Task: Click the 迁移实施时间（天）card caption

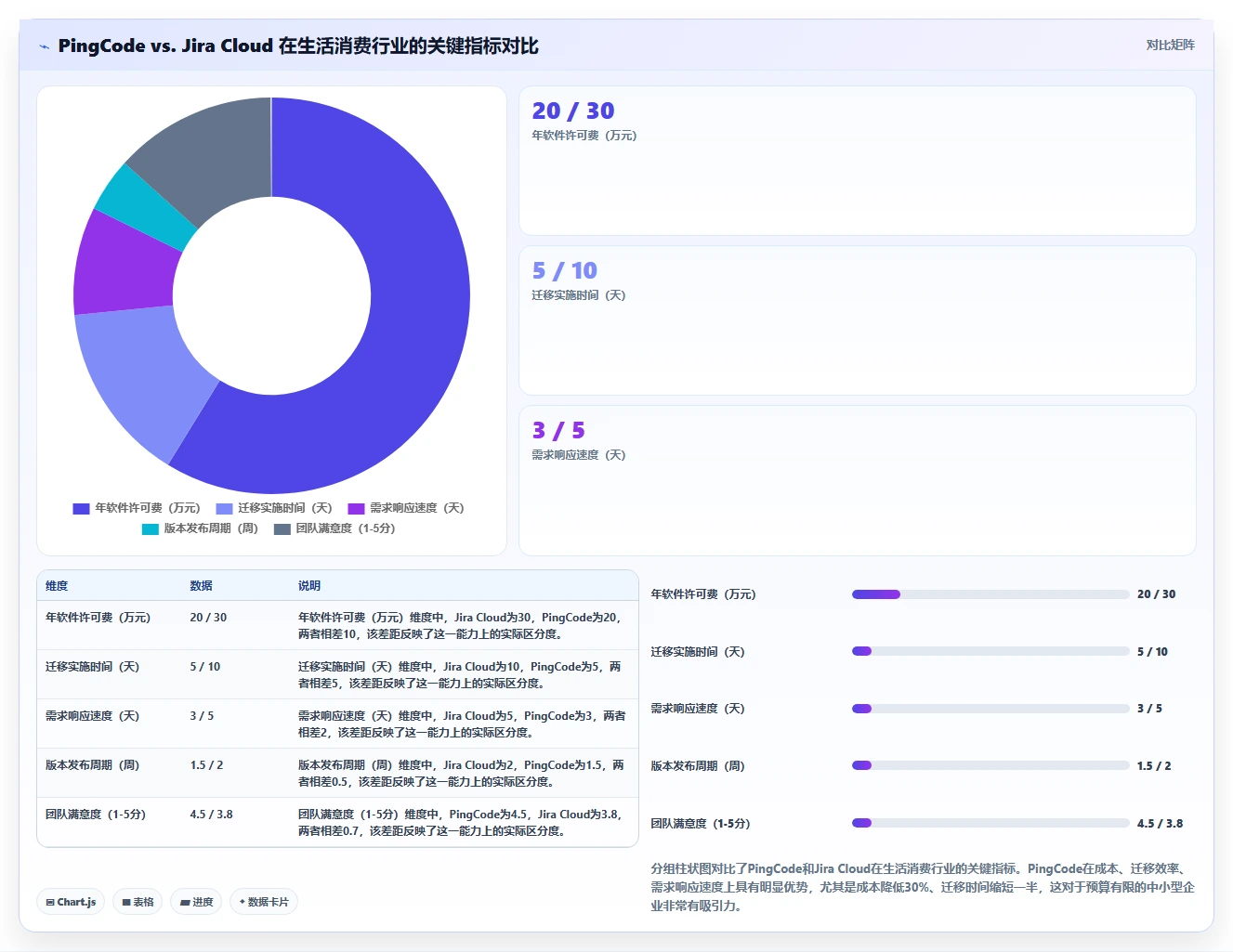Action: (x=578, y=295)
